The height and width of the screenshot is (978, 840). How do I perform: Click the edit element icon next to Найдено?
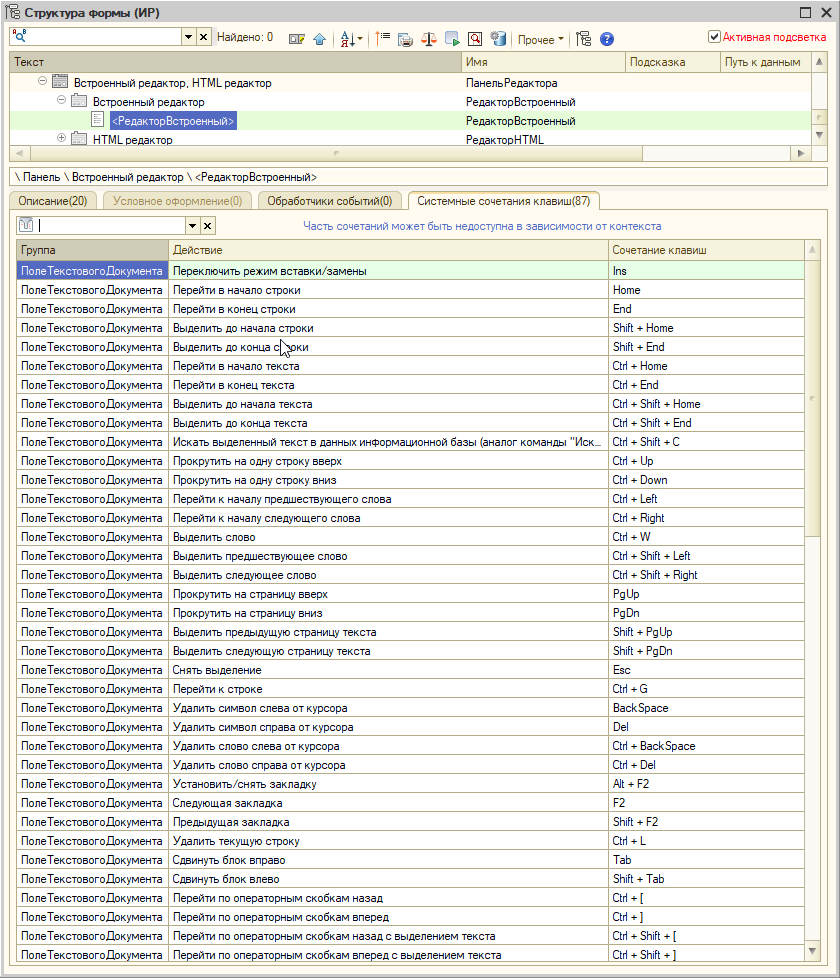[x=297, y=39]
